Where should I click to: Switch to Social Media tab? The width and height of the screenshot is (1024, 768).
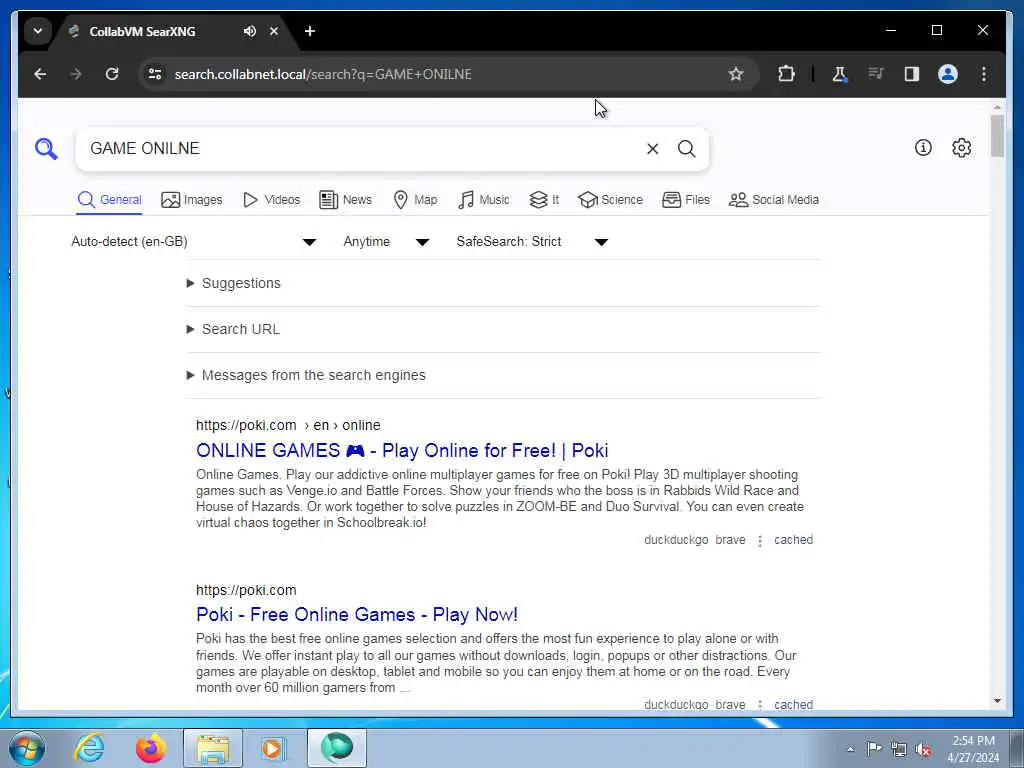774,200
